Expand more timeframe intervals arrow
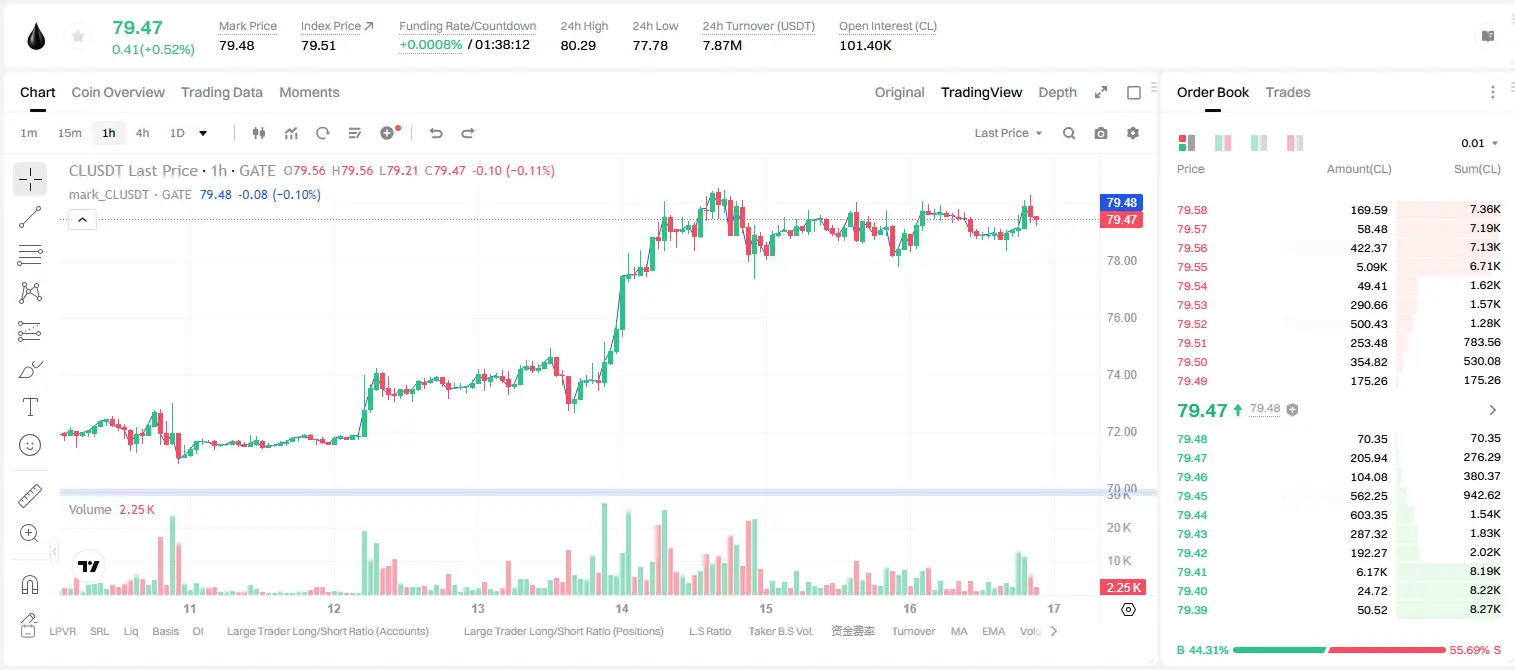1515x670 pixels. [203, 133]
